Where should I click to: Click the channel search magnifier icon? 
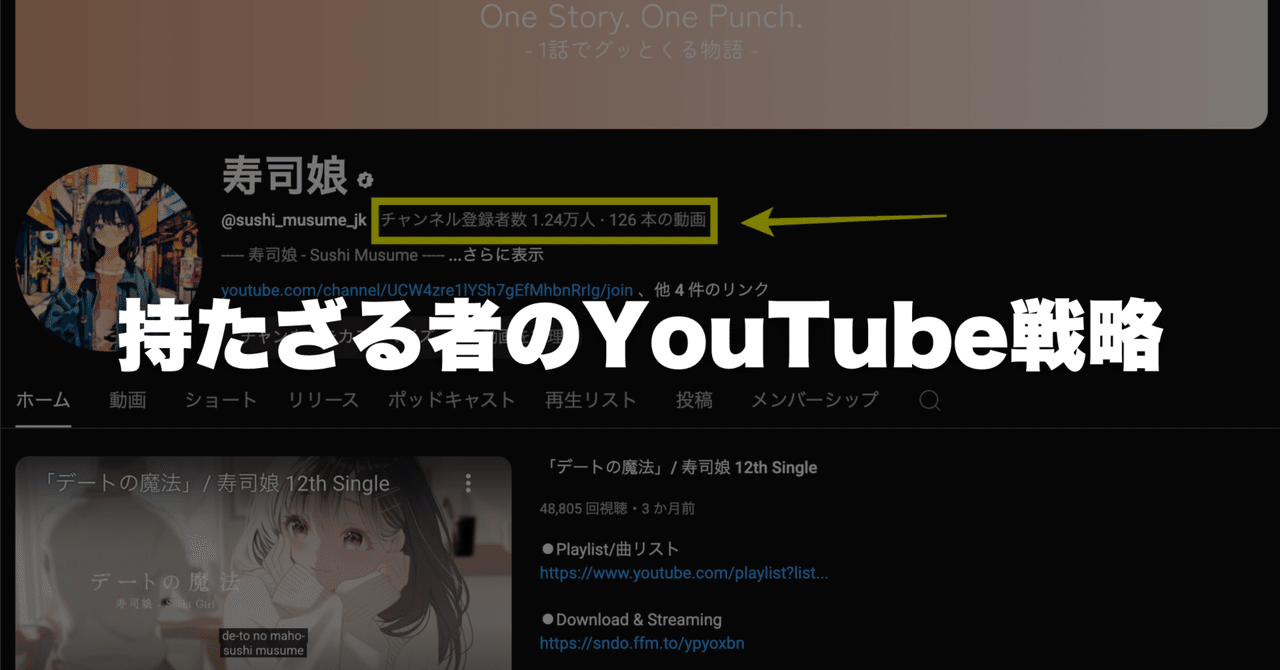click(x=930, y=401)
